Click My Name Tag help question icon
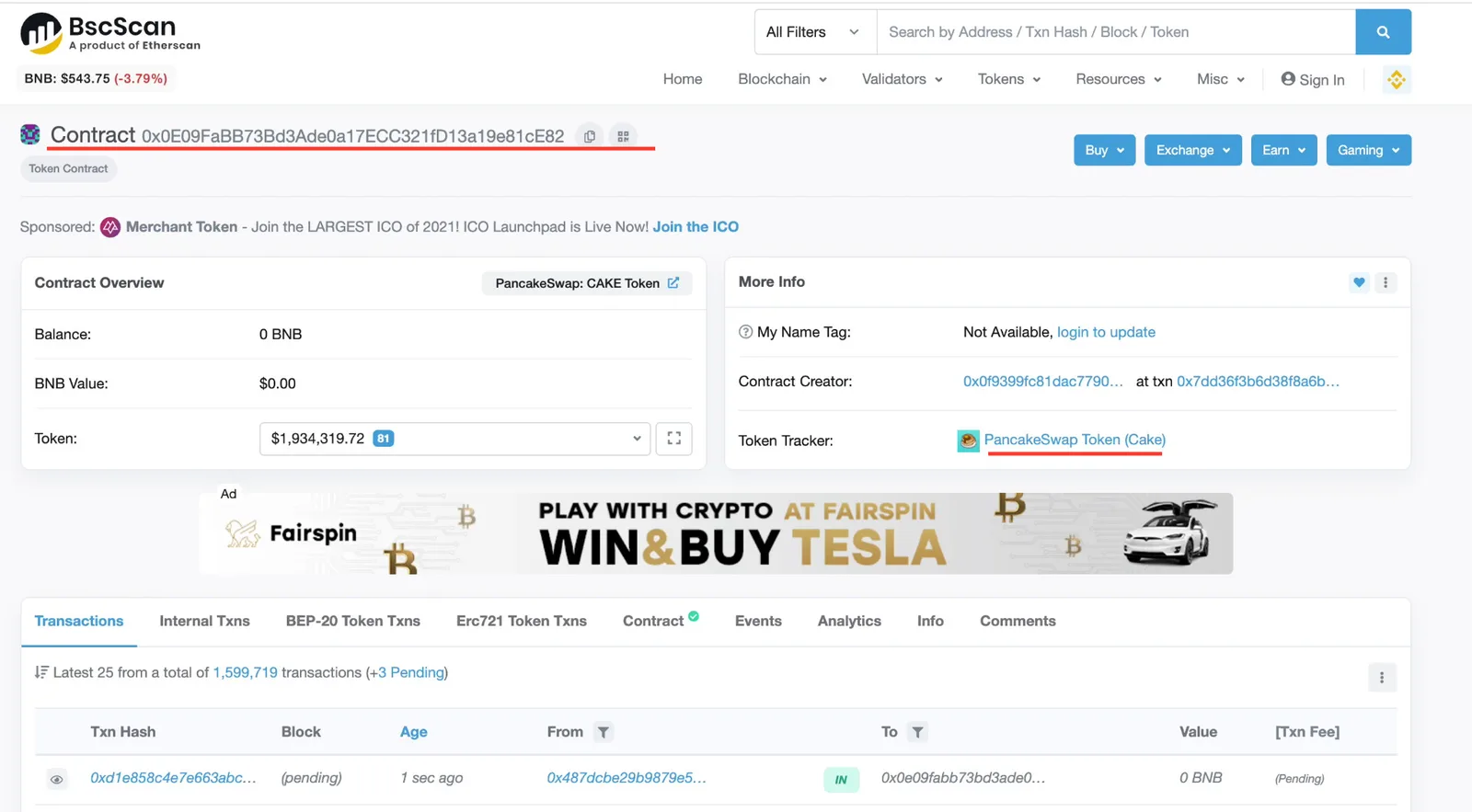The image size is (1472, 812). (x=745, y=332)
